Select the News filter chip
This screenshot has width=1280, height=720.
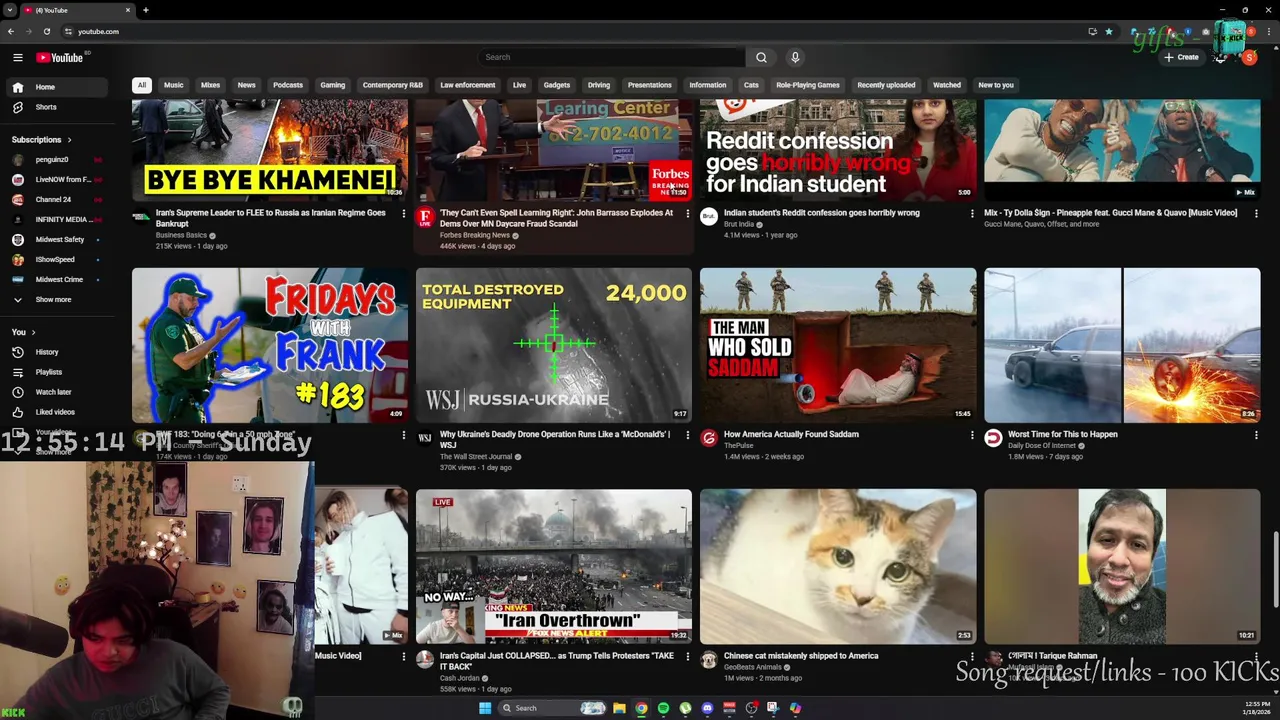coord(246,85)
